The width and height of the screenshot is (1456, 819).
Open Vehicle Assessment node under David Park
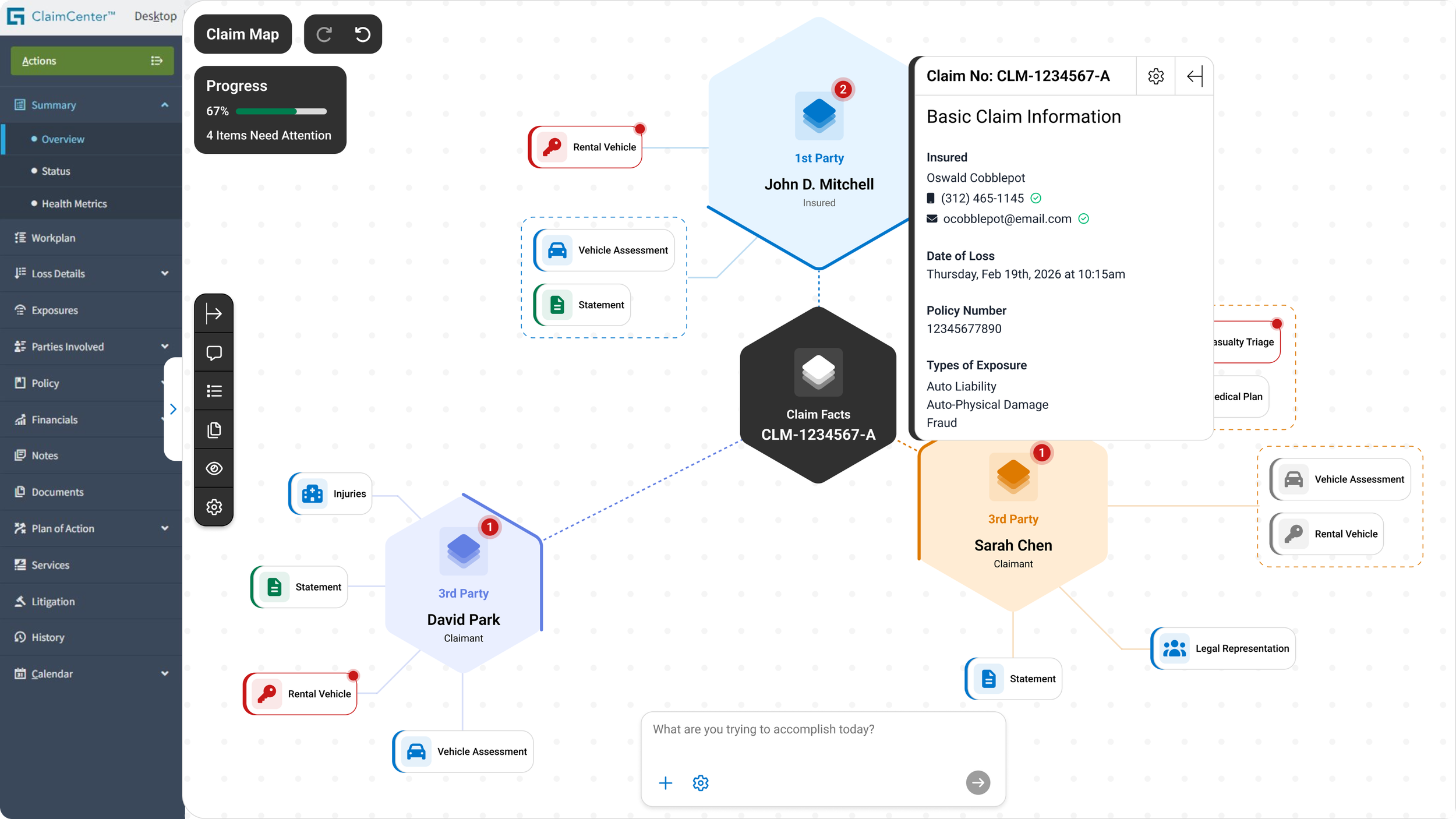pos(463,751)
